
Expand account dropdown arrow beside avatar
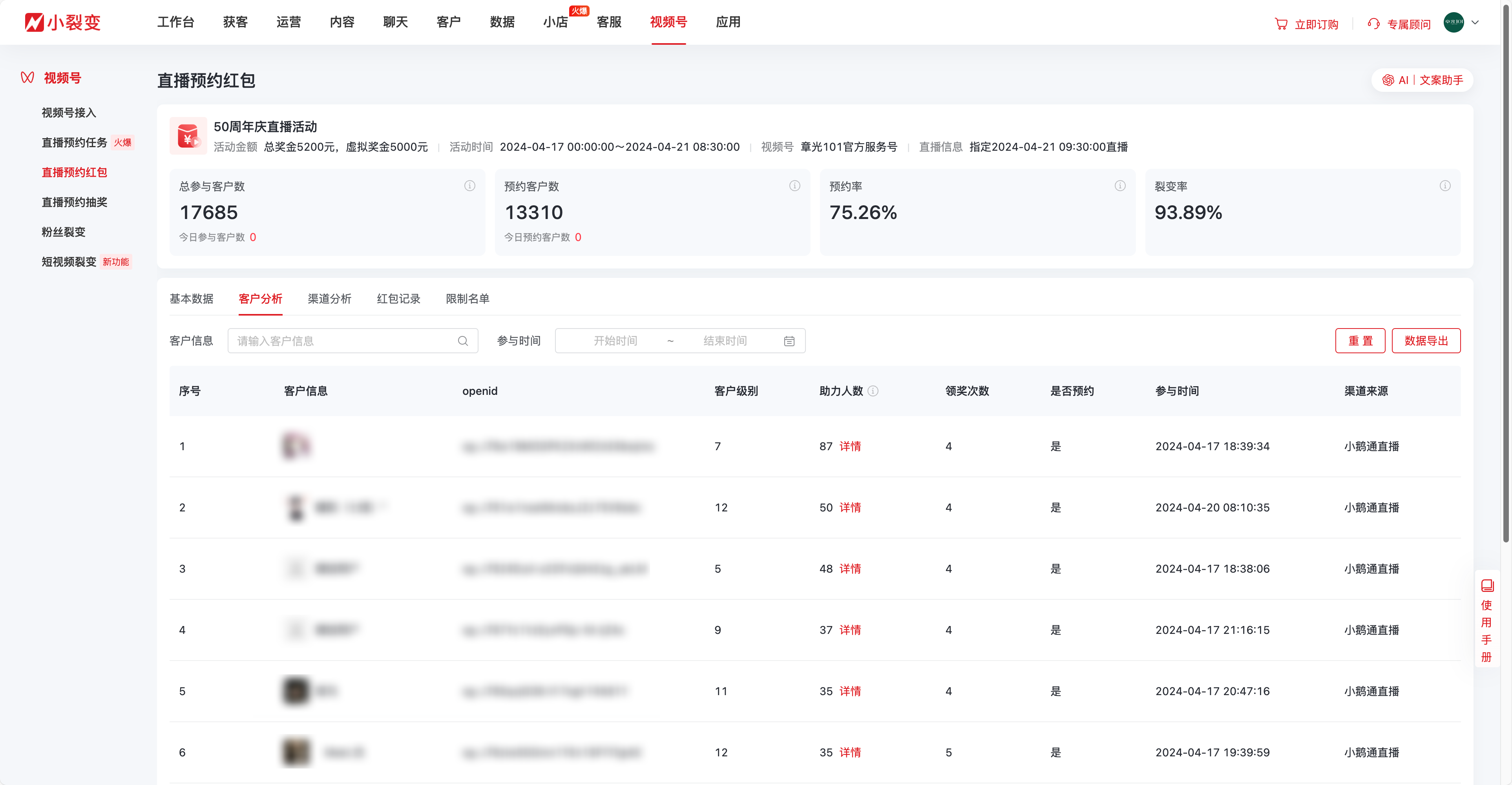[1475, 23]
